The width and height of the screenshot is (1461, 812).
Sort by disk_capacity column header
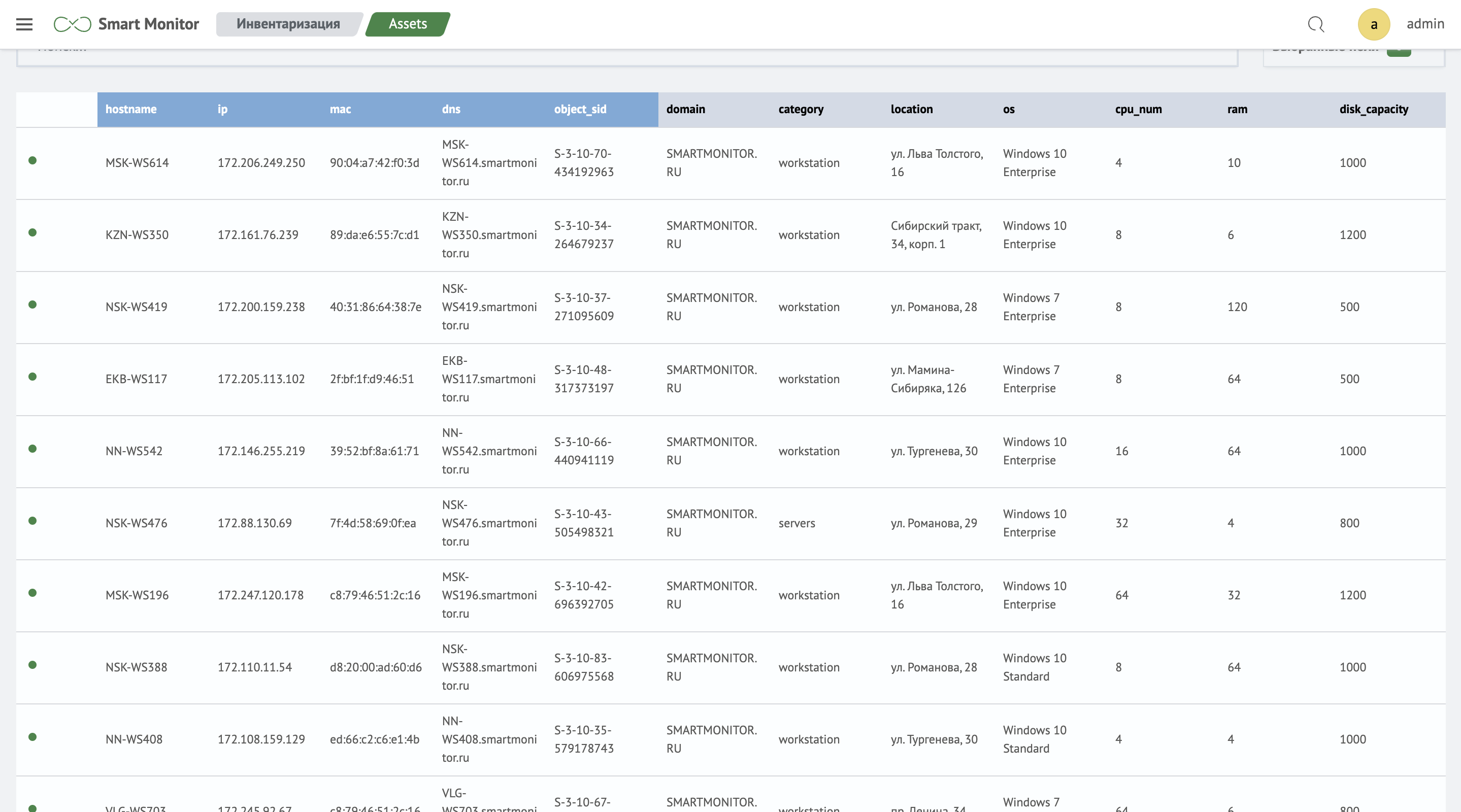pos(1373,109)
